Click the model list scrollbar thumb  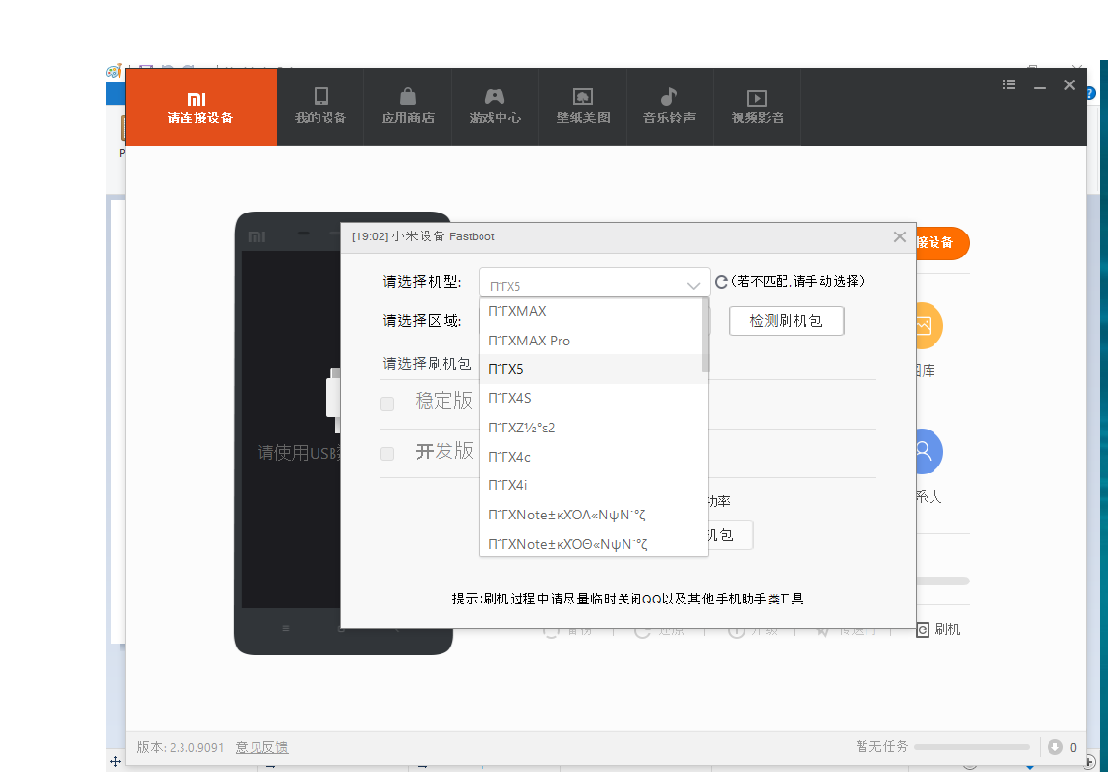tap(705, 335)
